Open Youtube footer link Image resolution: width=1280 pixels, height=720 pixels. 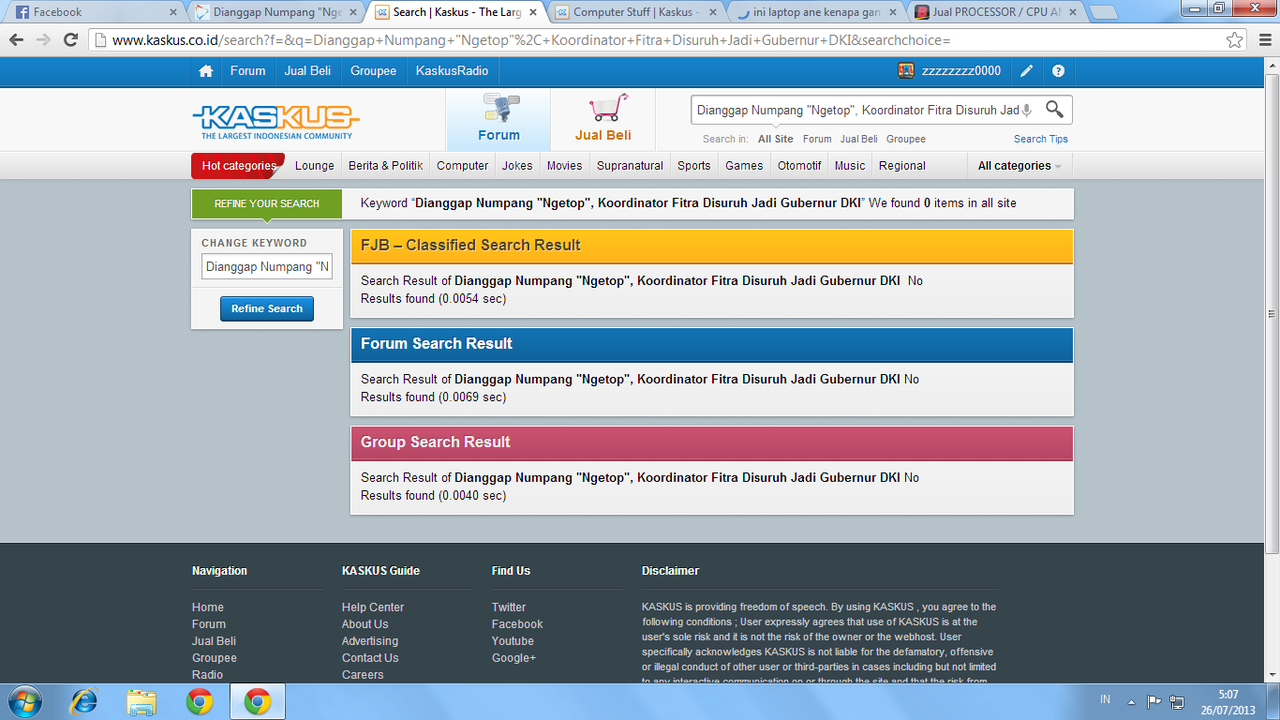coord(512,641)
